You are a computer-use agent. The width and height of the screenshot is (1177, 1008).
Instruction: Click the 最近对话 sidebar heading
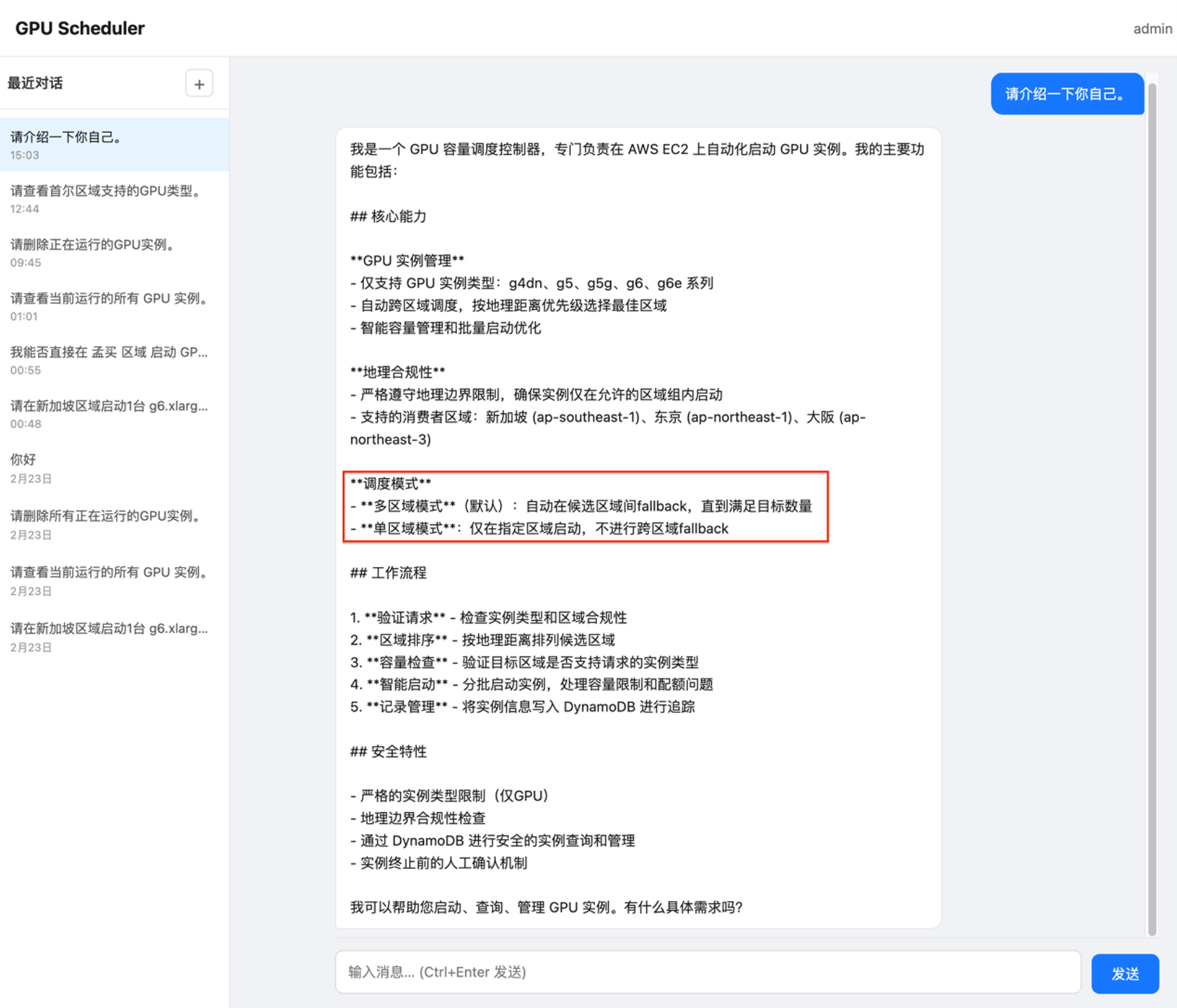35,84
